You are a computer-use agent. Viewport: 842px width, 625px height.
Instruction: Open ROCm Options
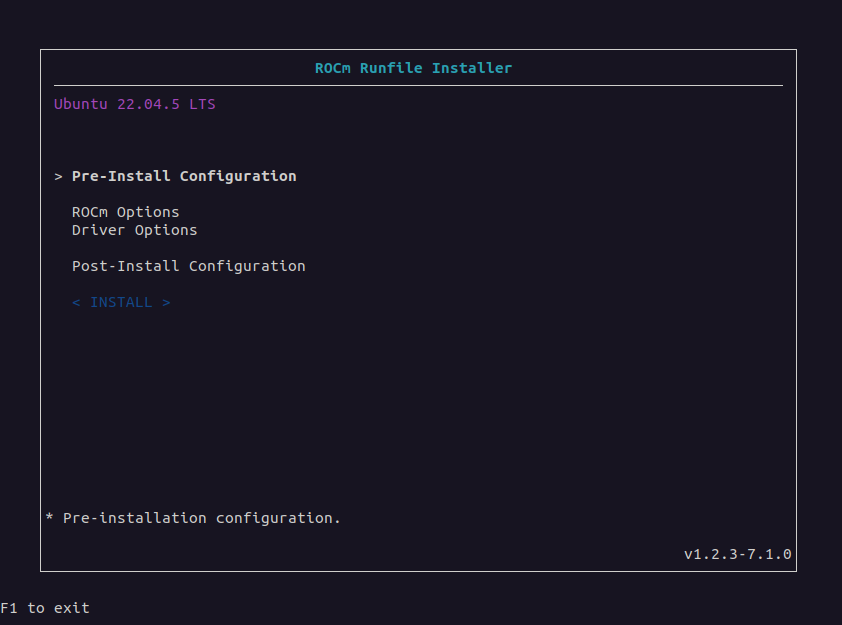(126, 212)
